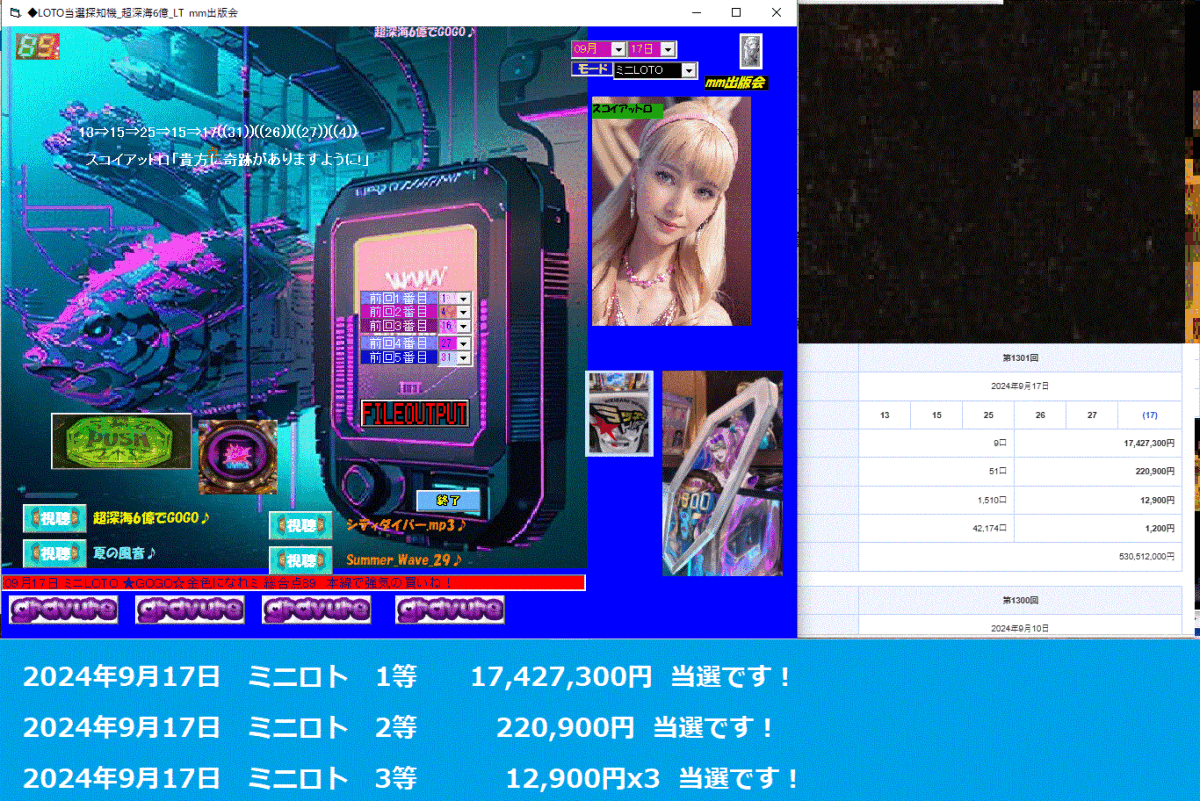This screenshot has height=801, width=1200.
Task: Click the 1,510口 winners cell
Action: [x=936, y=499]
